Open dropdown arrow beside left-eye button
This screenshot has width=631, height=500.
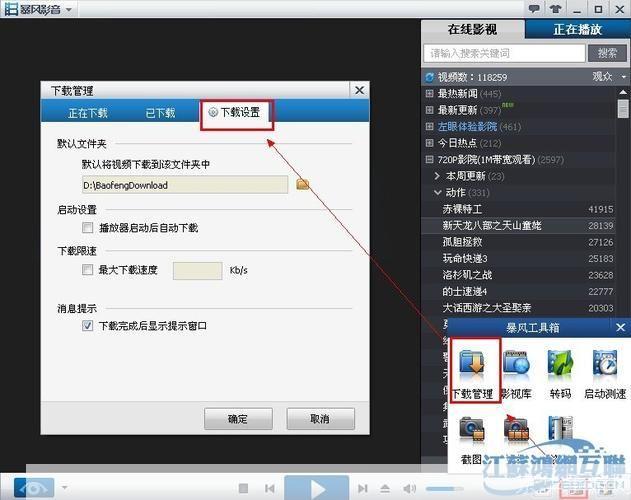tap(64, 488)
